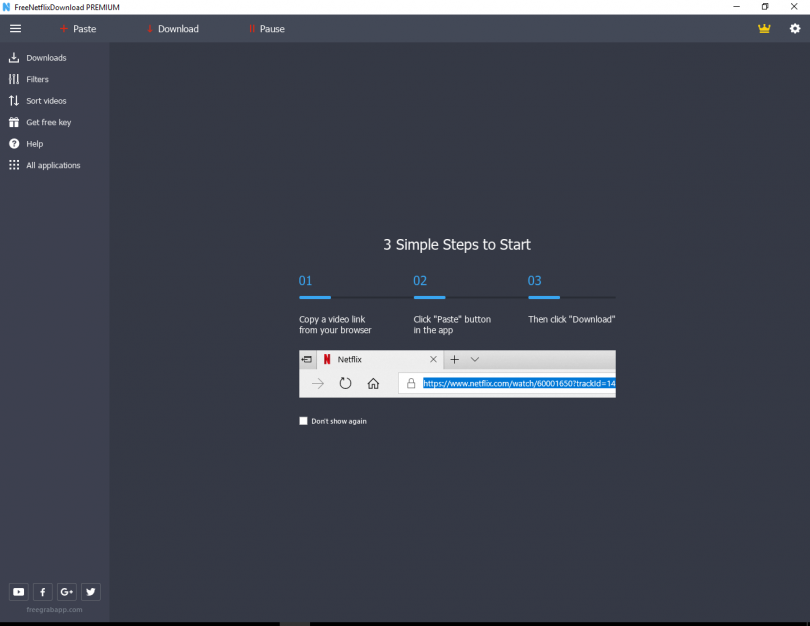Open the hamburger menu
This screenshot has height=626, width=810.
tap(15, 29)
